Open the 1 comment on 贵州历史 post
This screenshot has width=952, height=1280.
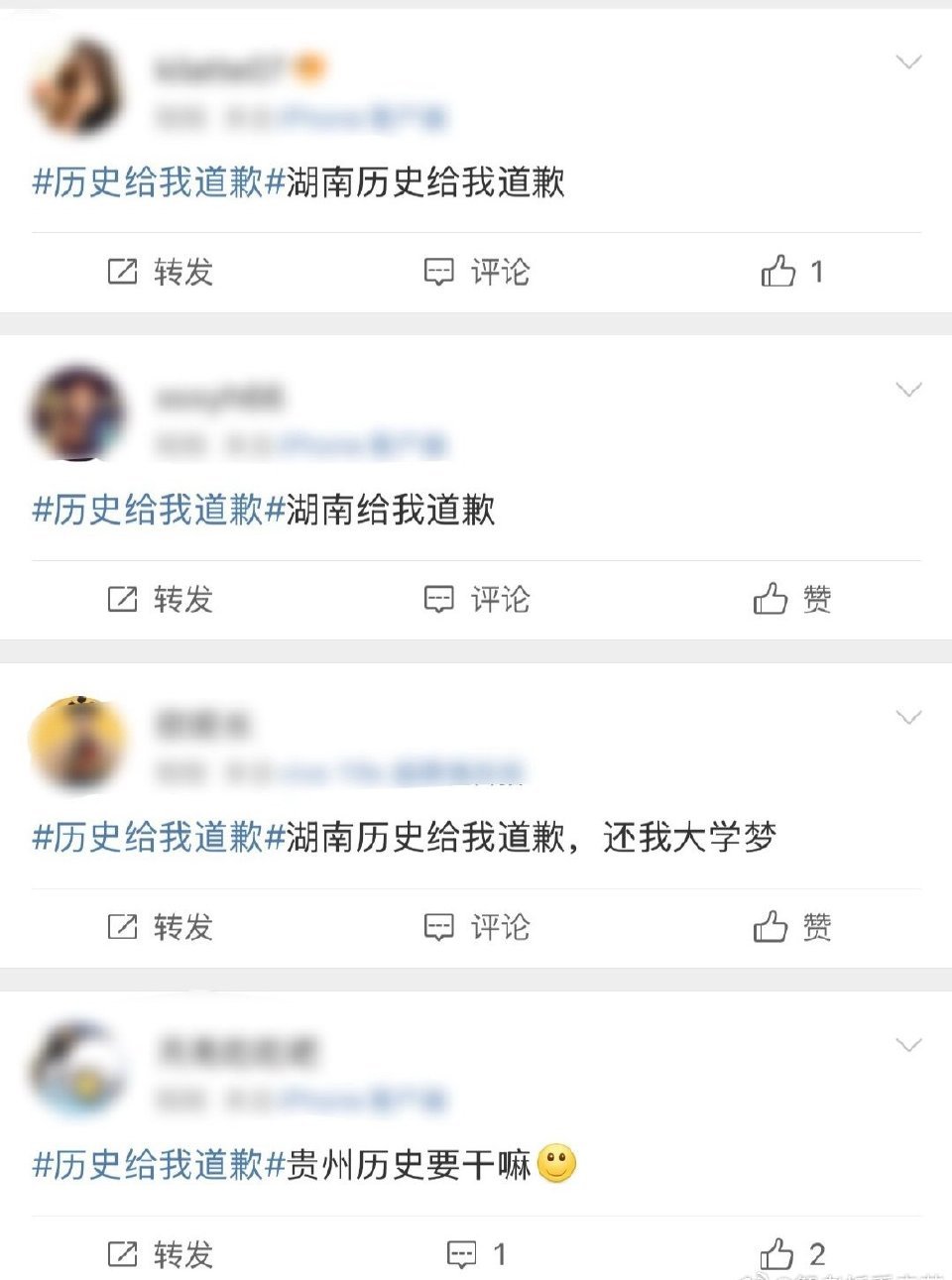pyautogui.click(x=477, y=1254)
